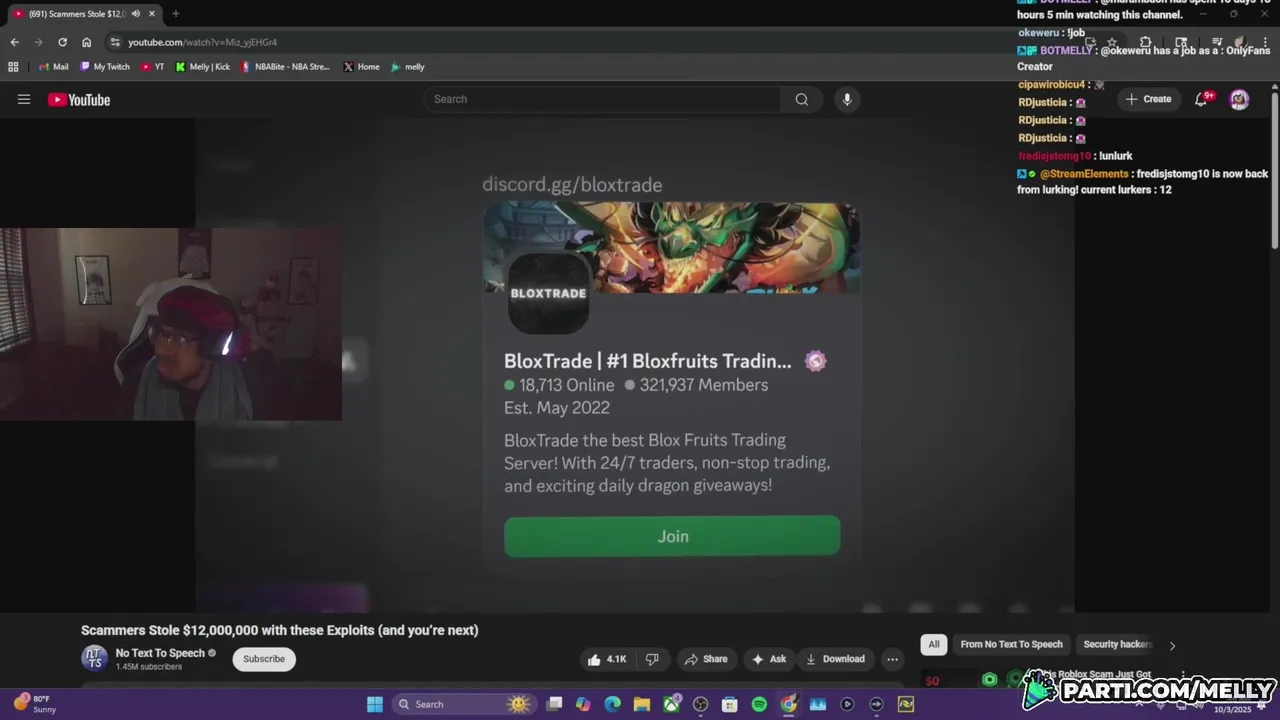The height and width of the screenshot is (720, 1280).
Task: Click the "321,937 Members" text
Action: [704, 385]
